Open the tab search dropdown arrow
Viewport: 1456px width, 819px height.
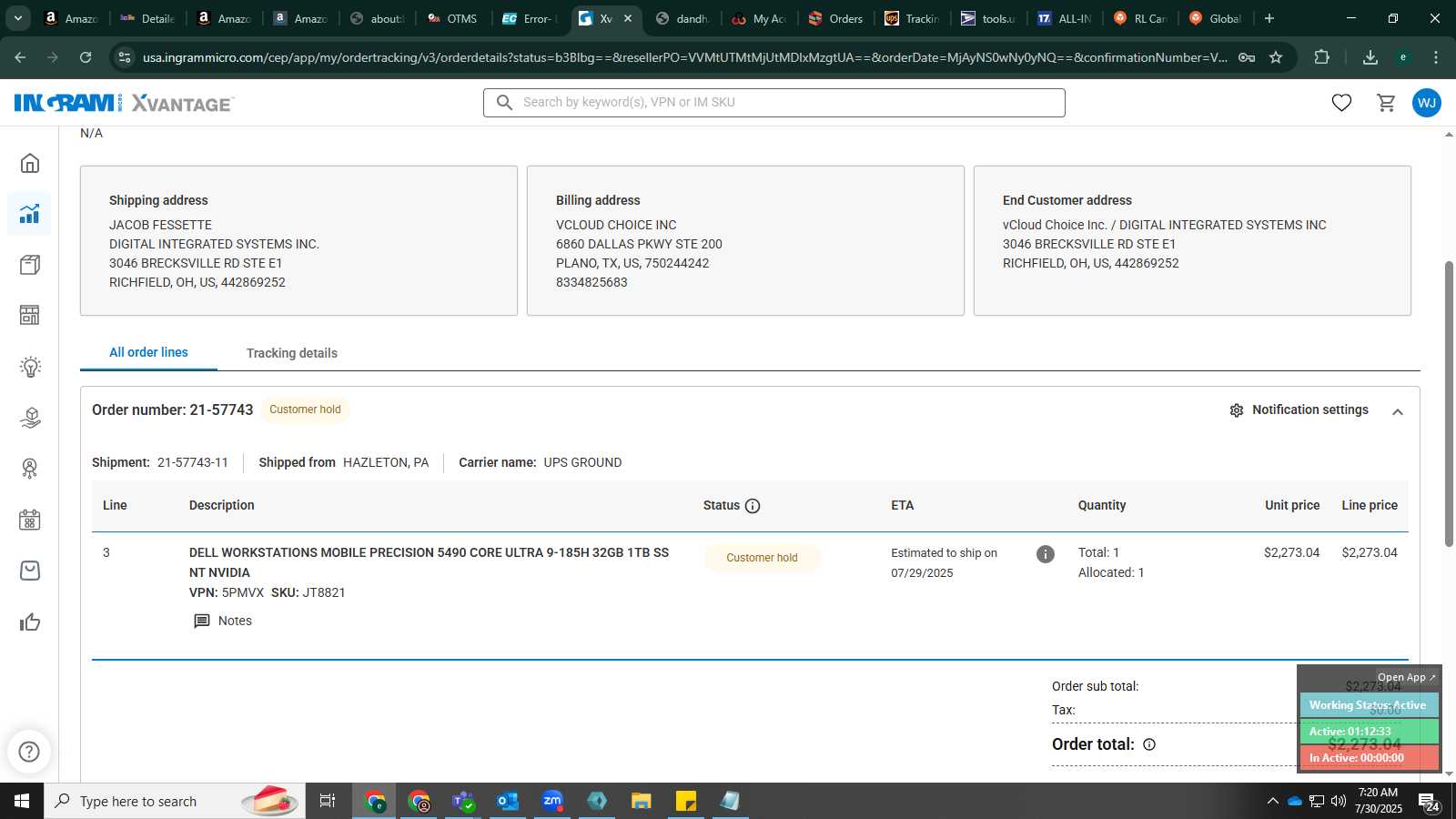(17, 18)
